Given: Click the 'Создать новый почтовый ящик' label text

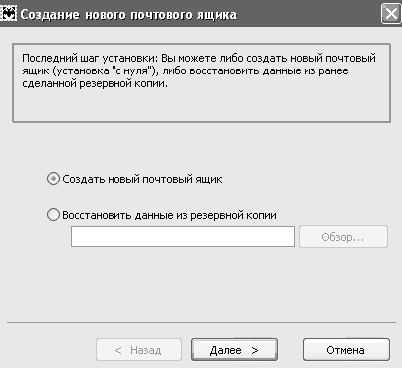Looking at the screenshot, I should [x=142, y=179].
